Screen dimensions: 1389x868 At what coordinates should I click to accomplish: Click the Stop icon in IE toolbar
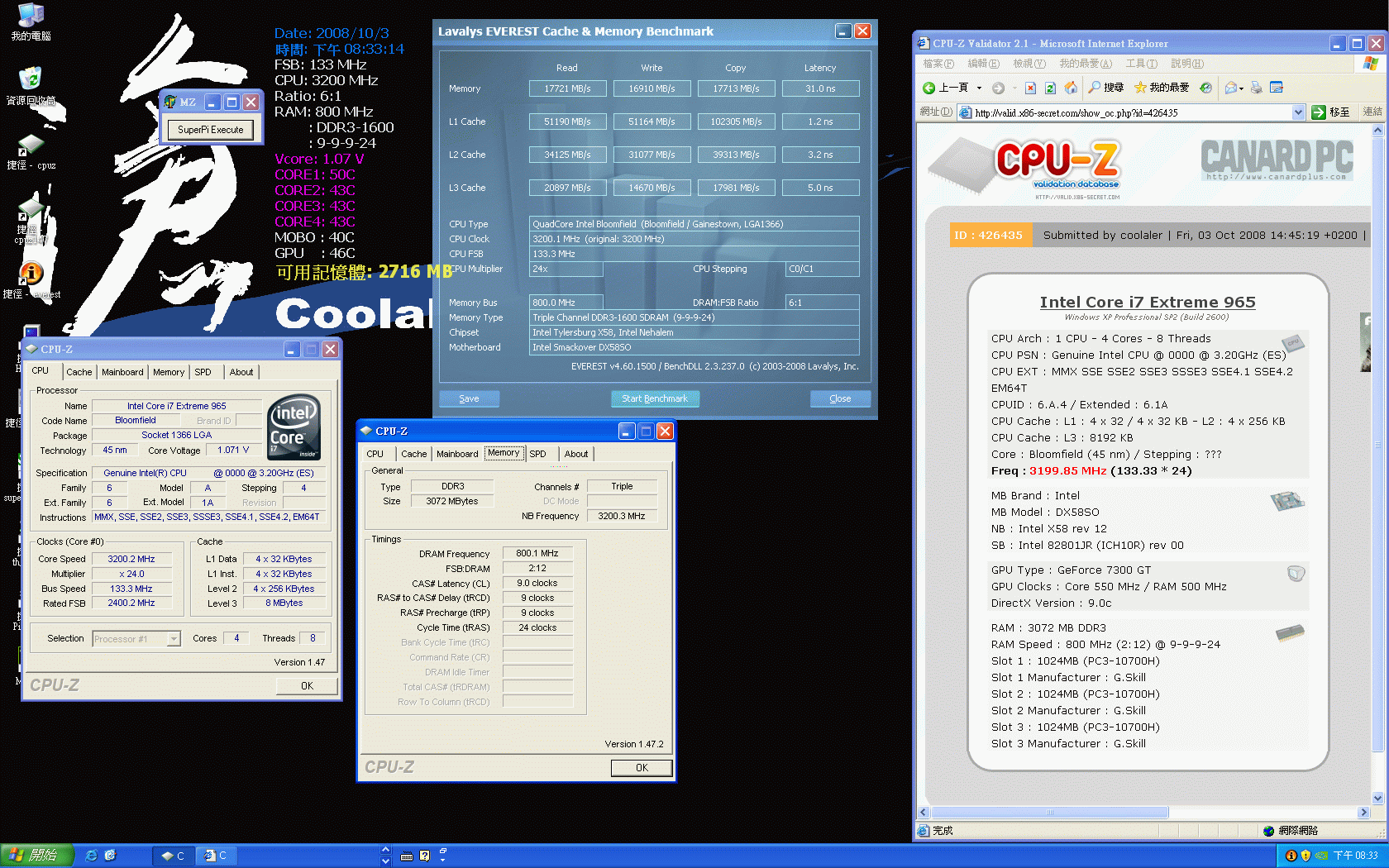(1030, 88)
